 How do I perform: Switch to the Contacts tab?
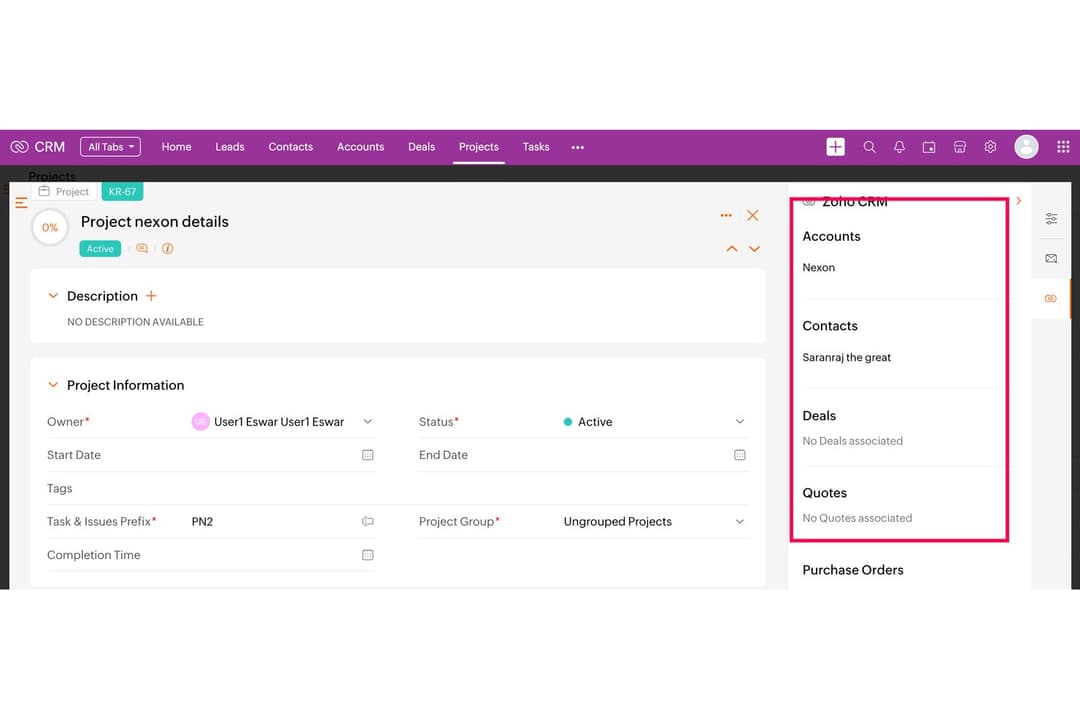291,147
